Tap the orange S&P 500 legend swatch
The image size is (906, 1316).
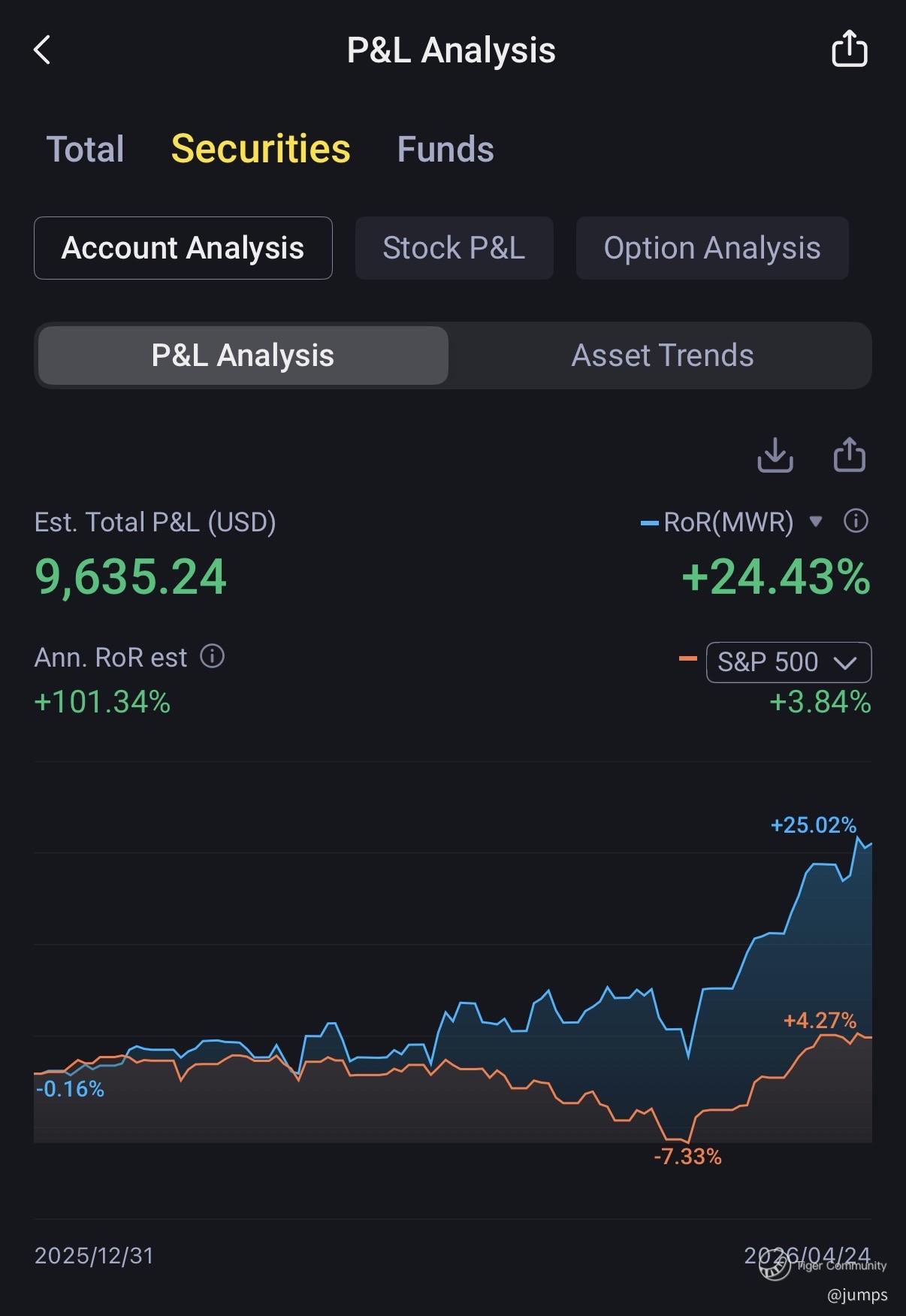(687, 660)
